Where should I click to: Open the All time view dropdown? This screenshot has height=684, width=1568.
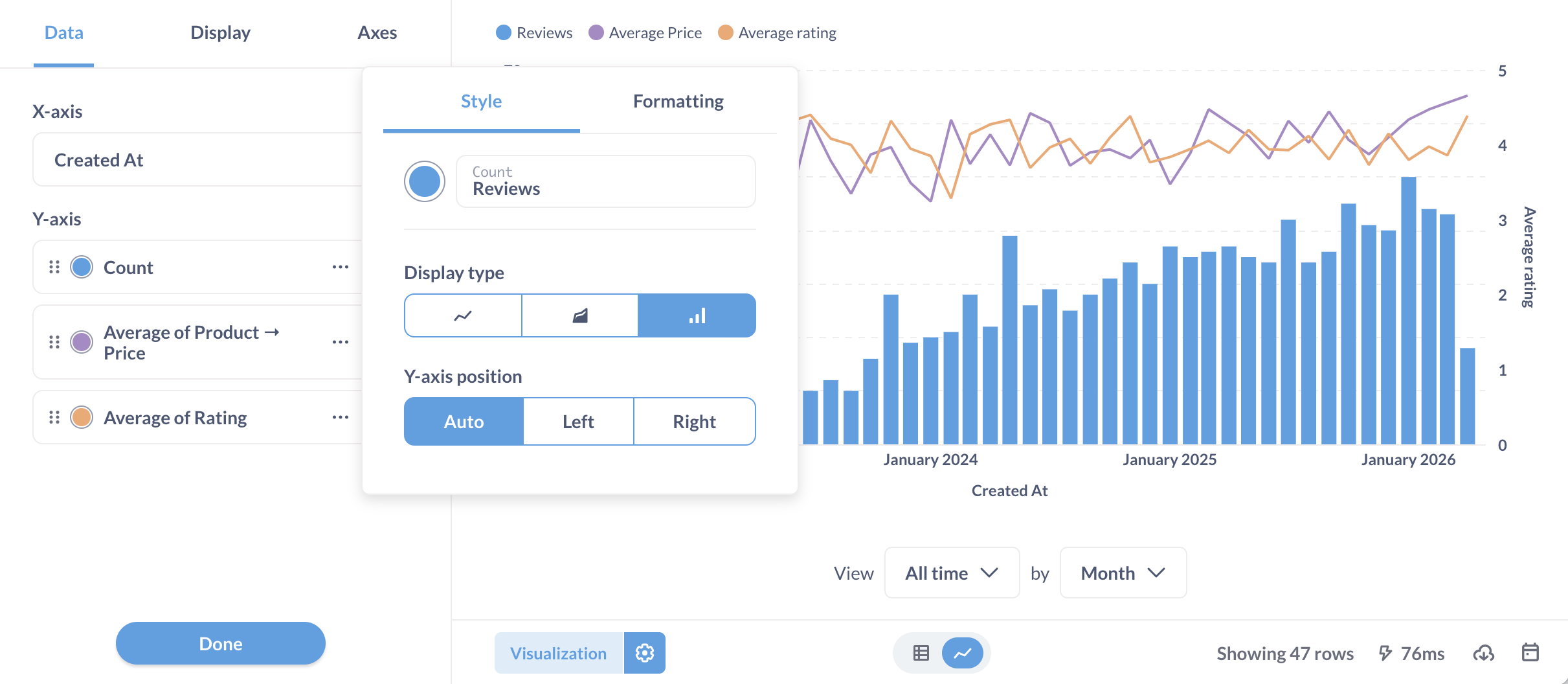point(951,573)
